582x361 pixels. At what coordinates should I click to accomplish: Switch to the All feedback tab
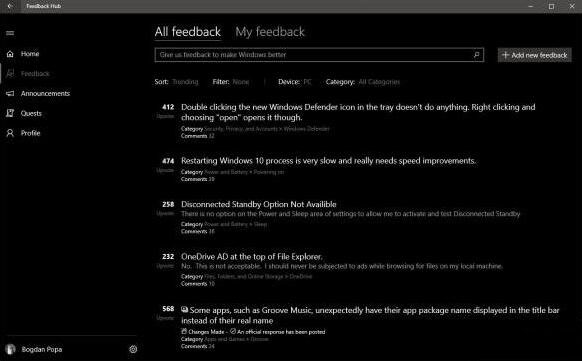[x=188, y=32]
